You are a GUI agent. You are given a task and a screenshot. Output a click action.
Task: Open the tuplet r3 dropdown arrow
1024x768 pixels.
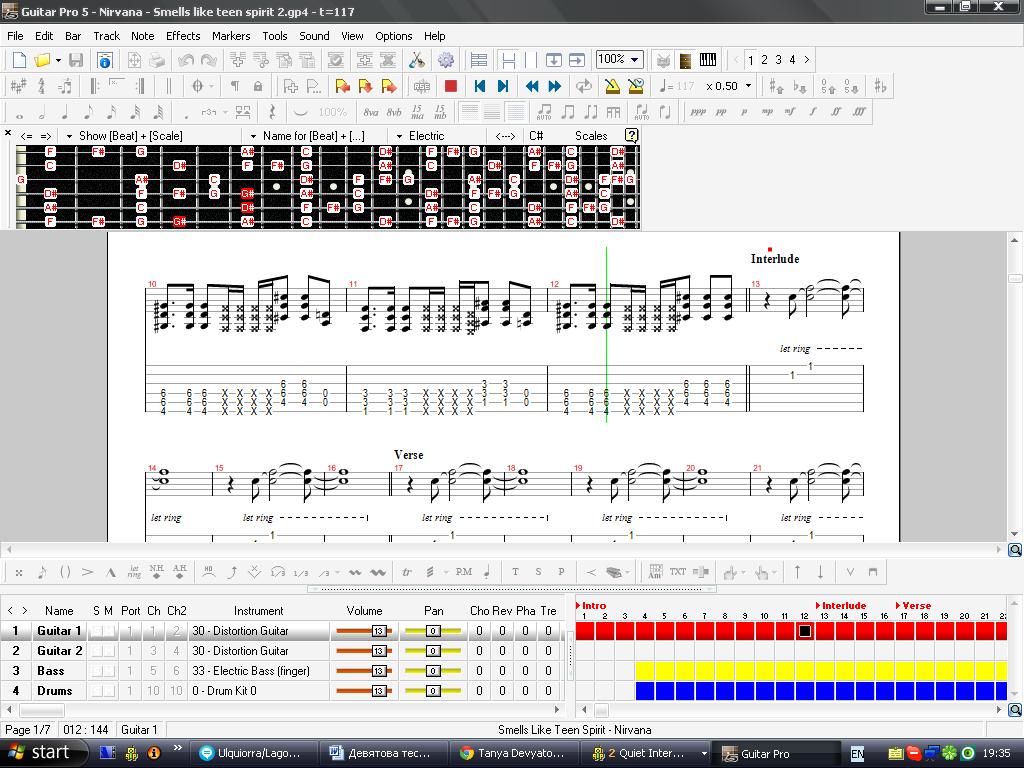[x=225, y=112]
